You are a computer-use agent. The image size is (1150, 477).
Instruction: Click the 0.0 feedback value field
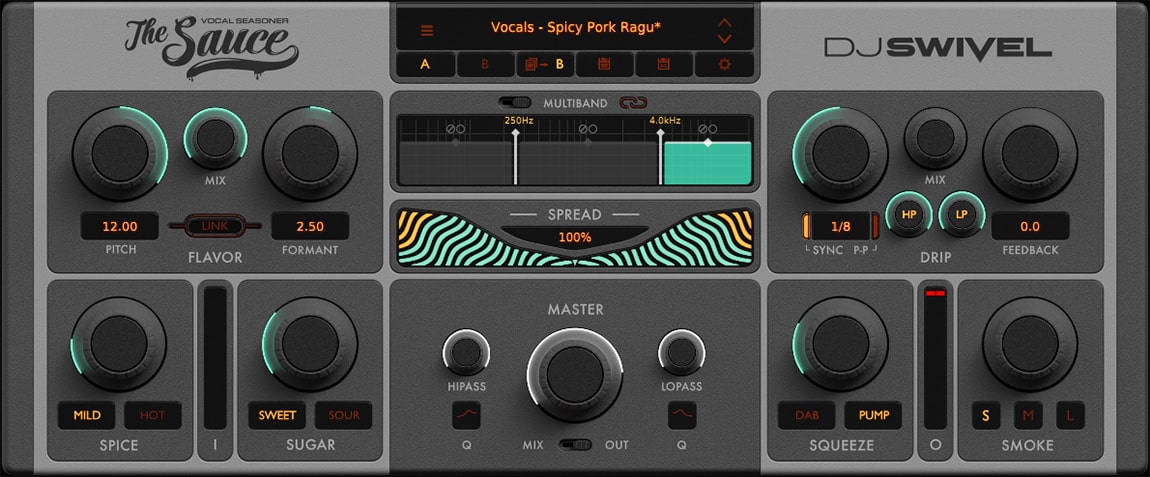tap(1030, 226)
